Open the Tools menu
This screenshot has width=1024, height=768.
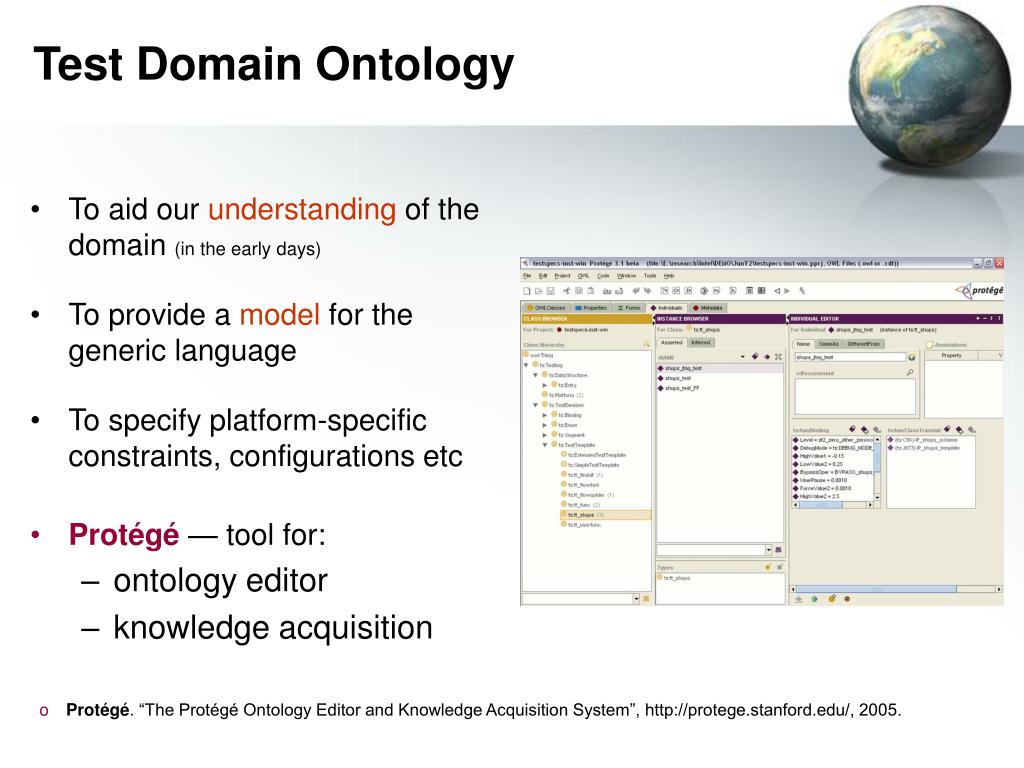coord(650,276)
